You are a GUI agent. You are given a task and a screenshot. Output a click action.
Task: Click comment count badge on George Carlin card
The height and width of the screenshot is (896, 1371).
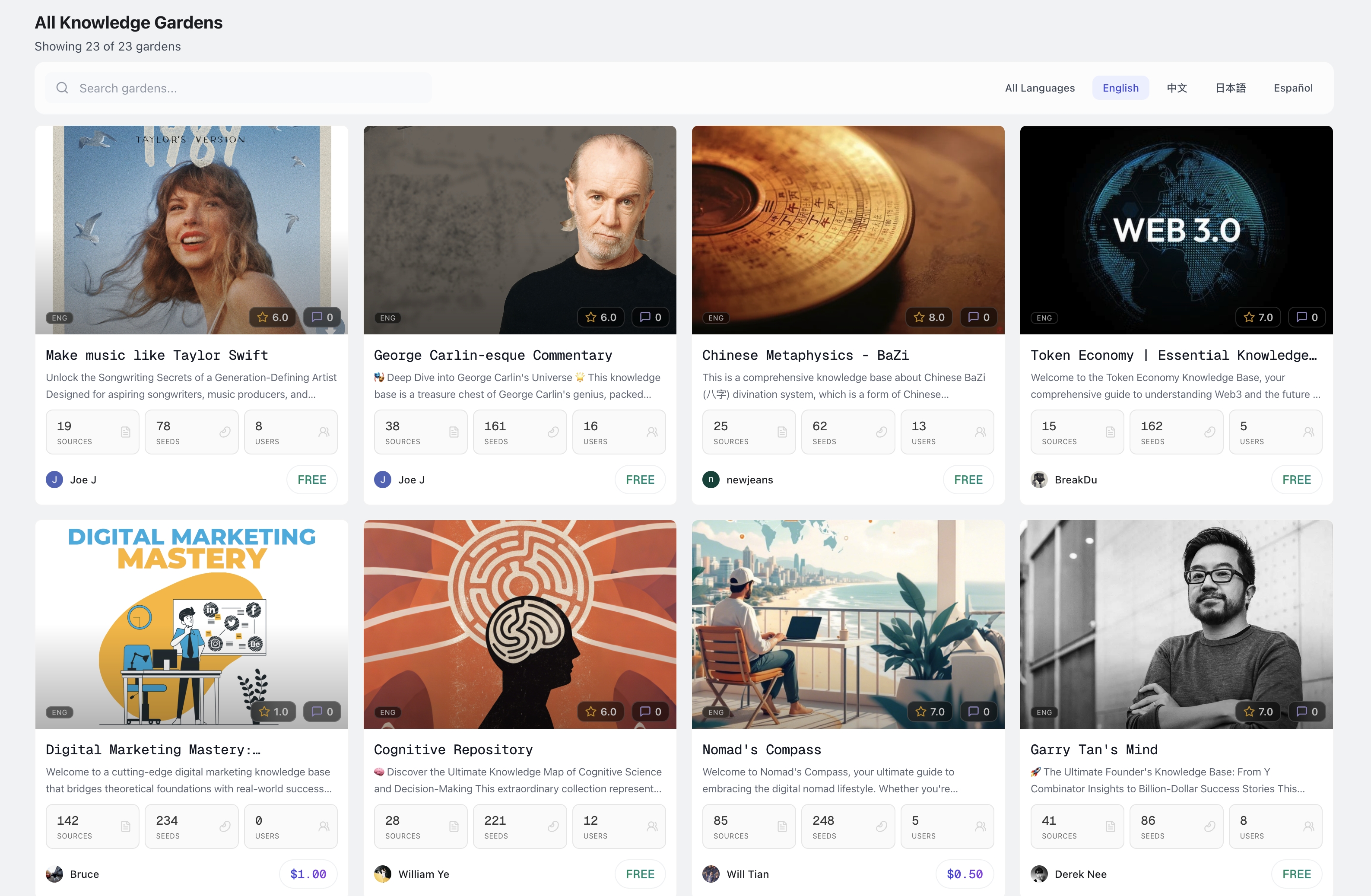651,318
